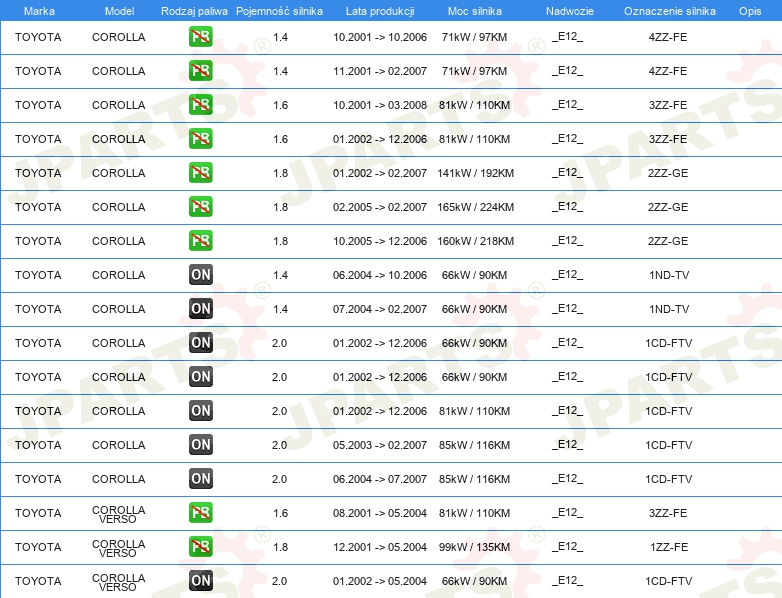Select the date range 07.2004 -> 02.2007
782x598 pixels.
point(380,309)
